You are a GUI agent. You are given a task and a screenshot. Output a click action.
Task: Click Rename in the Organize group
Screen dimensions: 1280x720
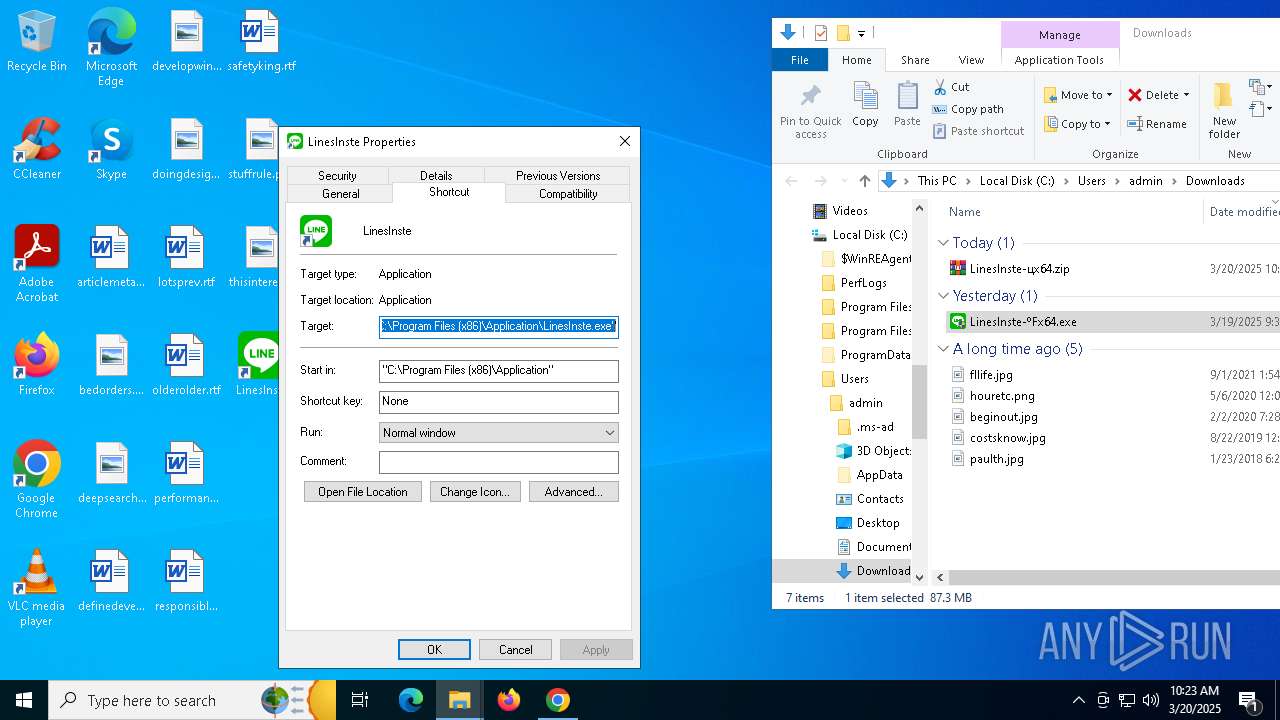click(1157, 124)
